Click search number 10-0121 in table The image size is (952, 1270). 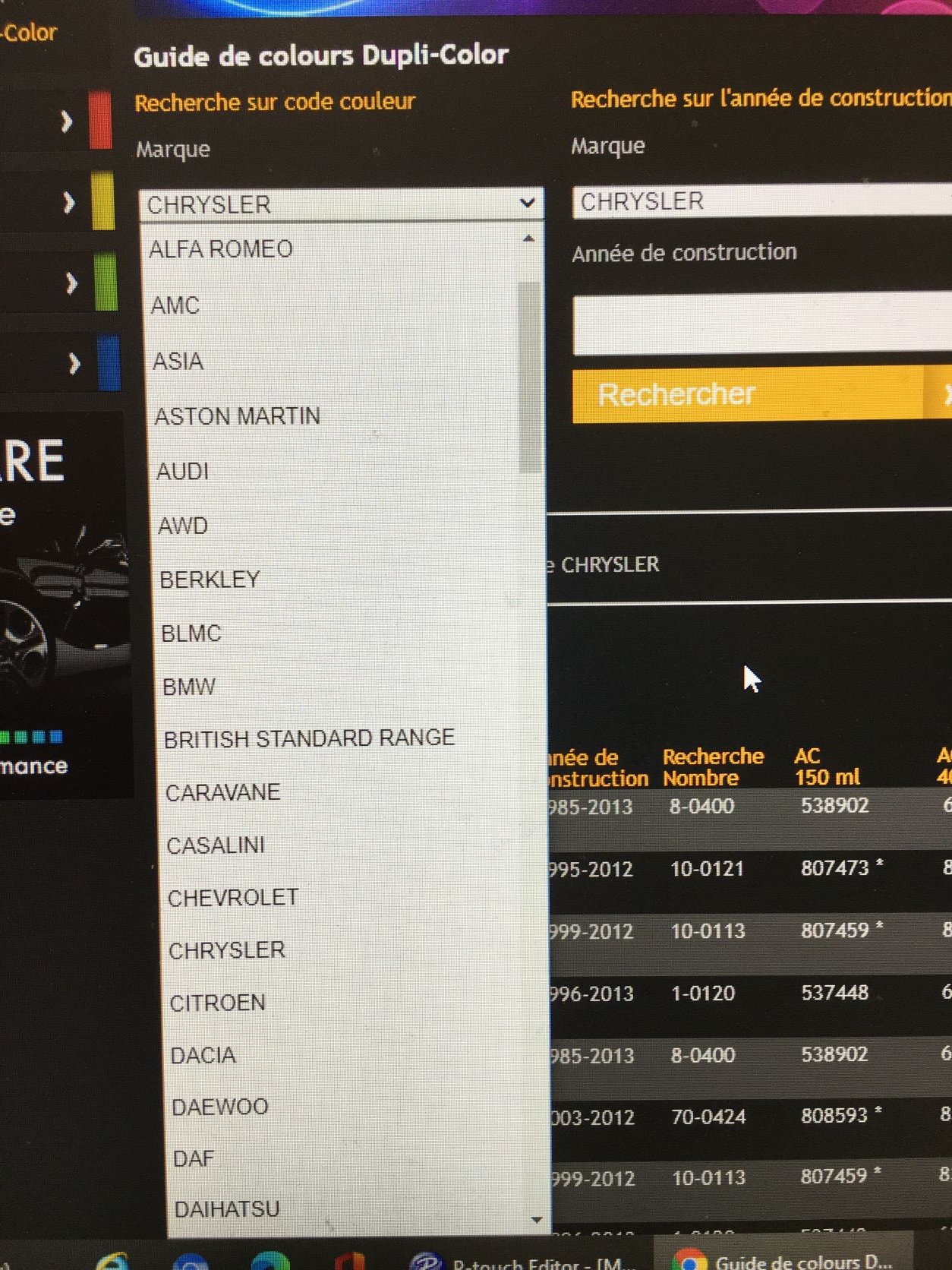point(707,869)
